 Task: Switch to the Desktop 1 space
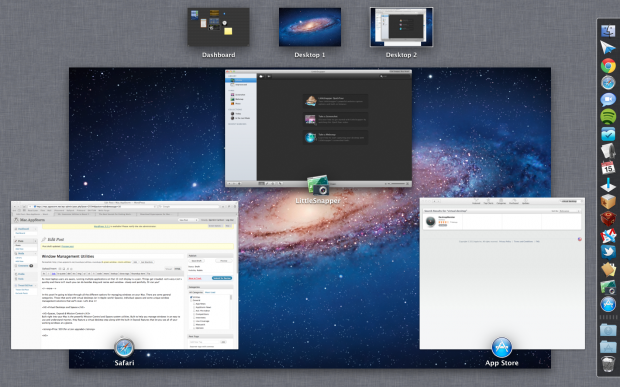(x=310, y=27)
